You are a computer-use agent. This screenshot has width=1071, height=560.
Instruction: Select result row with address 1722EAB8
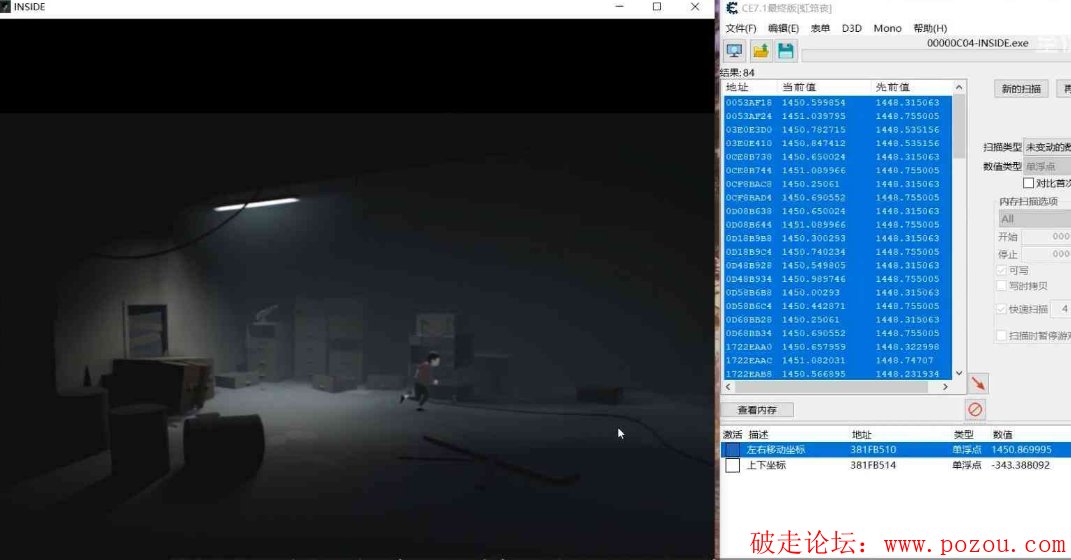point(837,374)
